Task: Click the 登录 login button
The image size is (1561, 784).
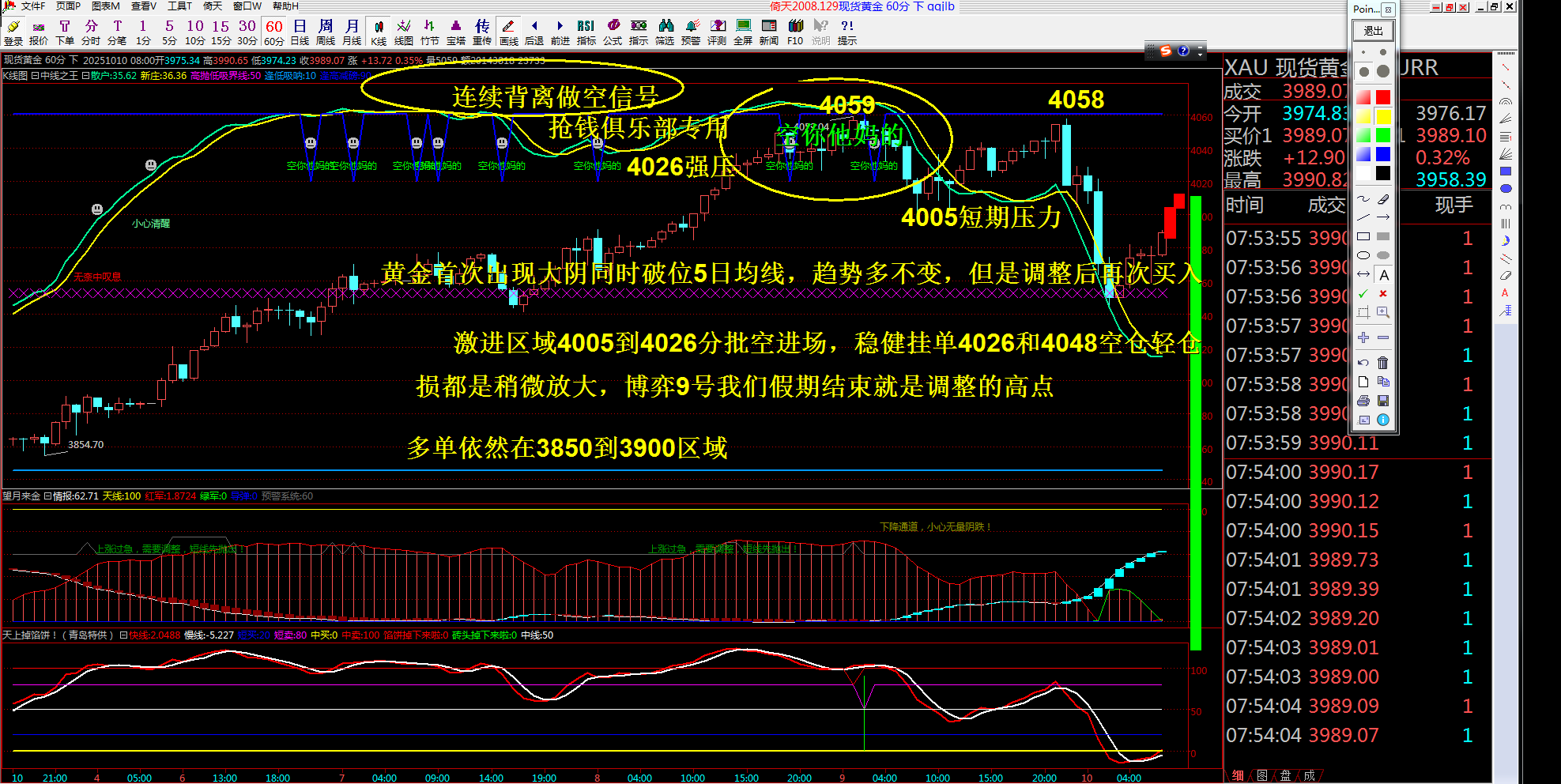Action: 13,32
